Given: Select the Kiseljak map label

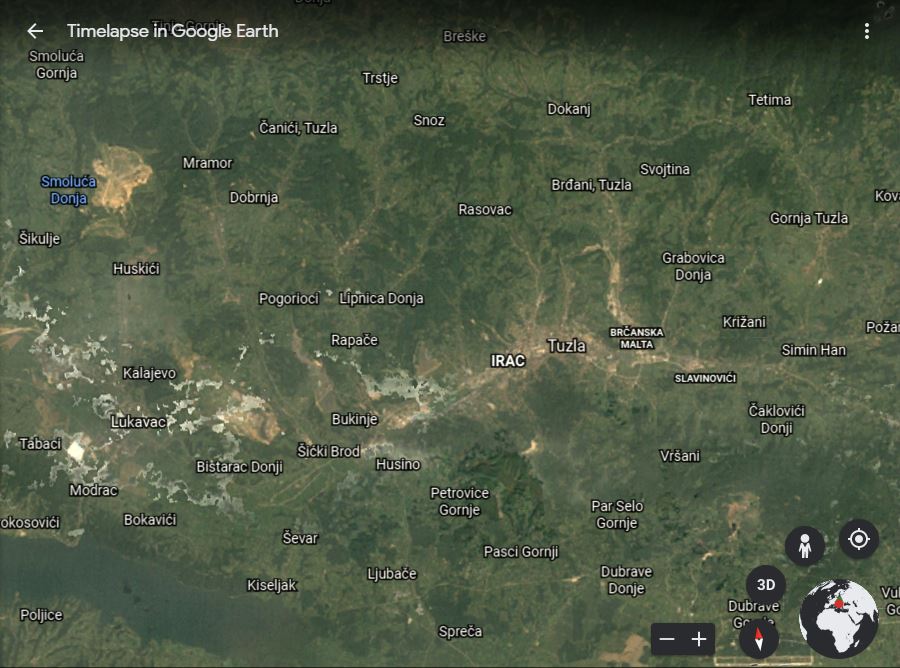Looking at the screenshot, I should [272, 585].
